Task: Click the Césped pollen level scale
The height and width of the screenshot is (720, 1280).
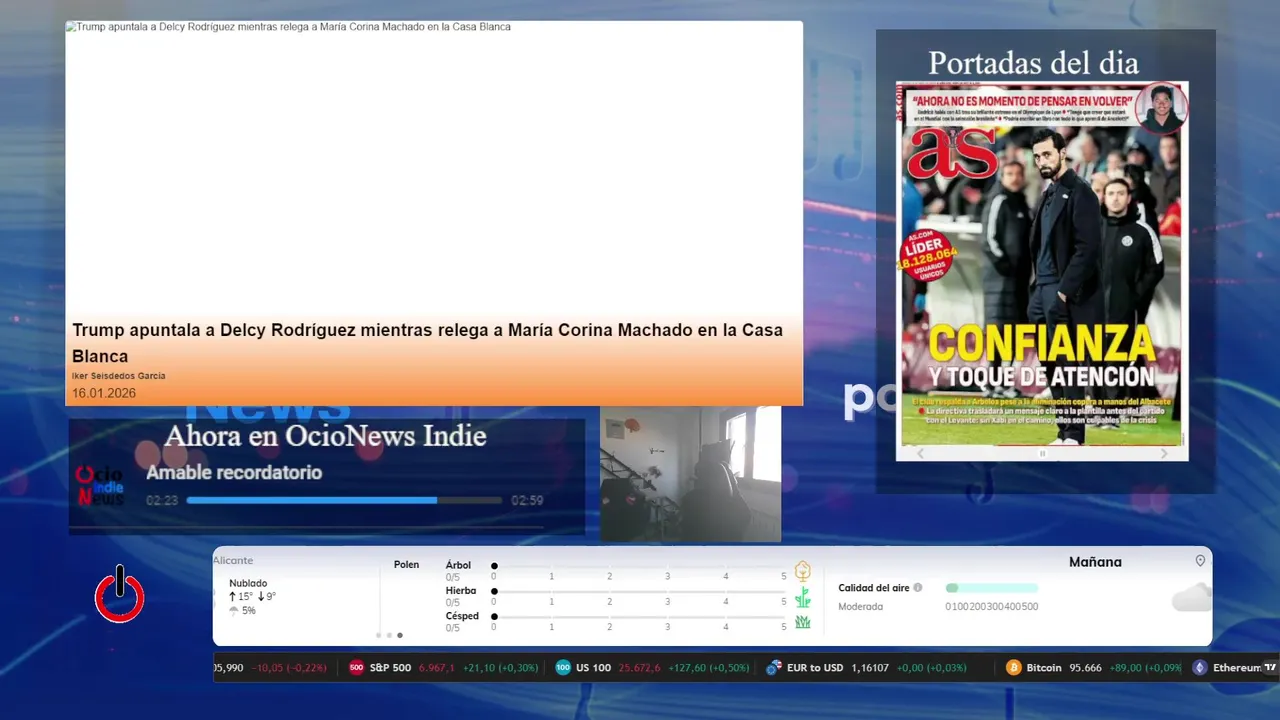Action: click(639, 617)
